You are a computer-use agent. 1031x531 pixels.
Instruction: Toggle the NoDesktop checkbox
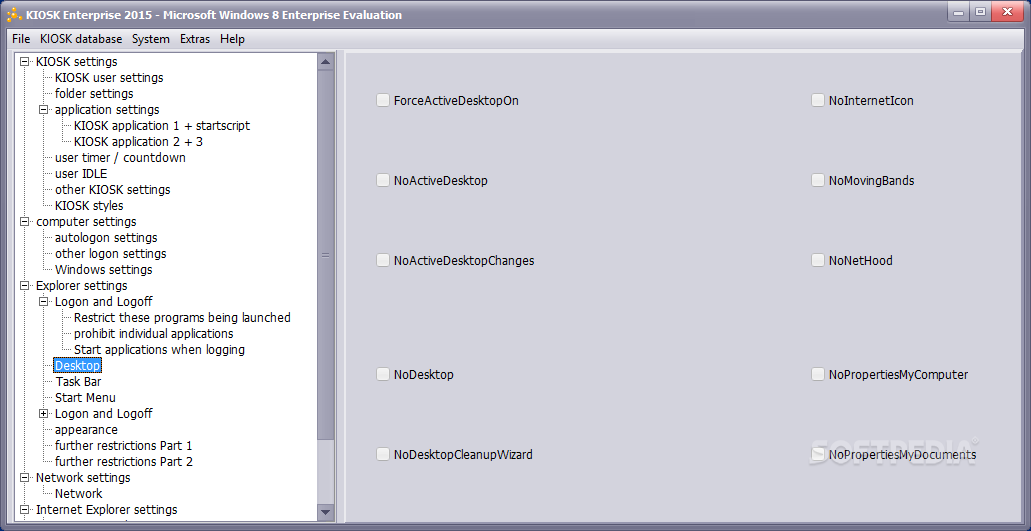tap(383, 375)
